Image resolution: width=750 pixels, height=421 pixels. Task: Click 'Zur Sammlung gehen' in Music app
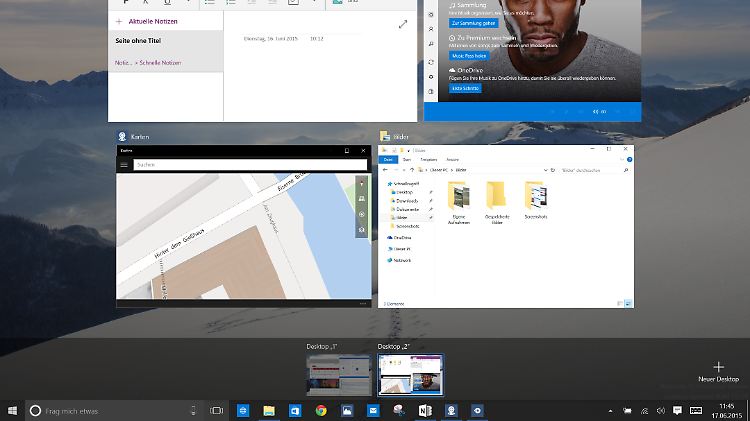pos(473,23)
